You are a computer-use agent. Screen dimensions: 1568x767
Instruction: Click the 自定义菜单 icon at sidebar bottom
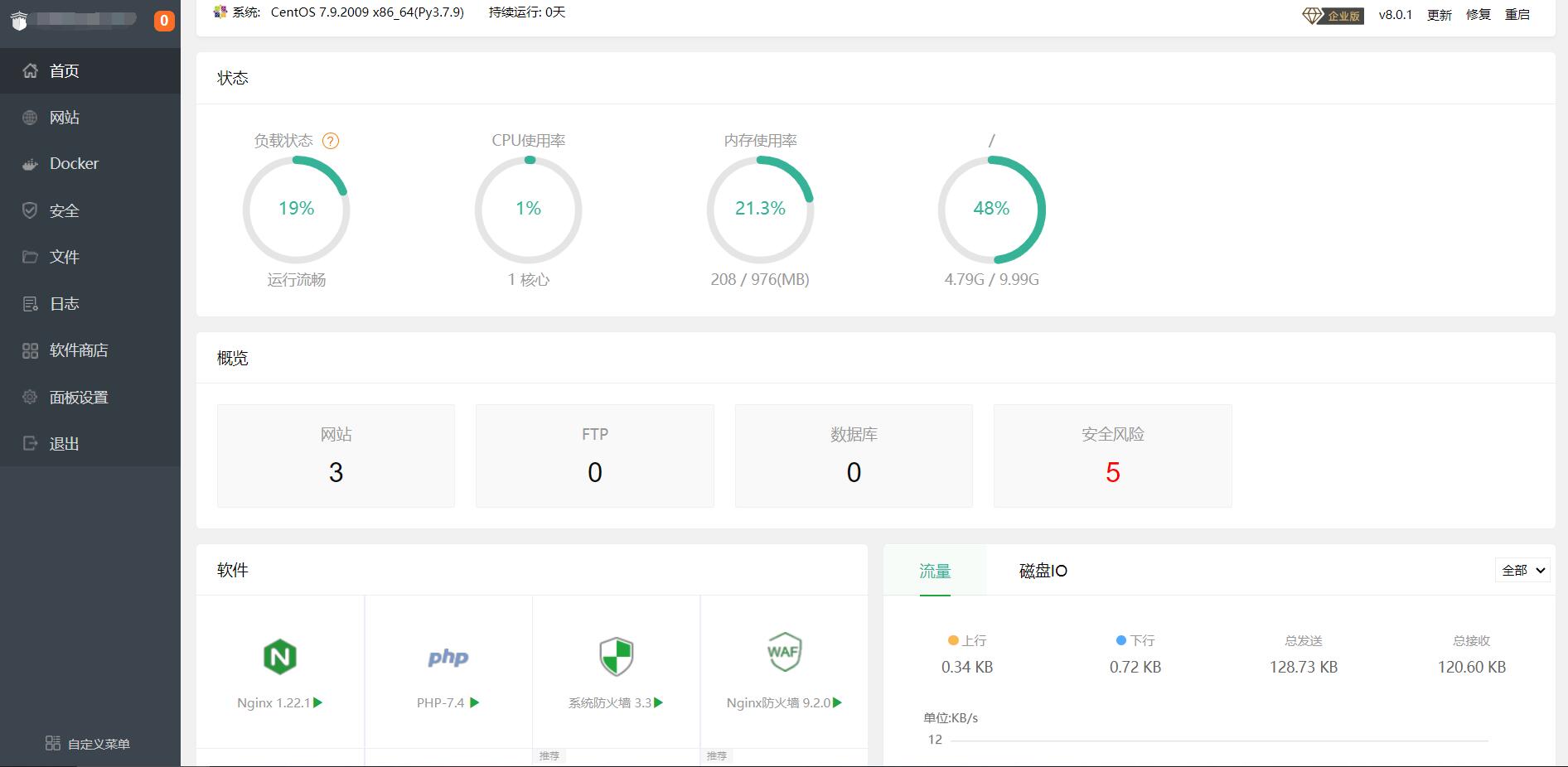click(x=52, y=743)
